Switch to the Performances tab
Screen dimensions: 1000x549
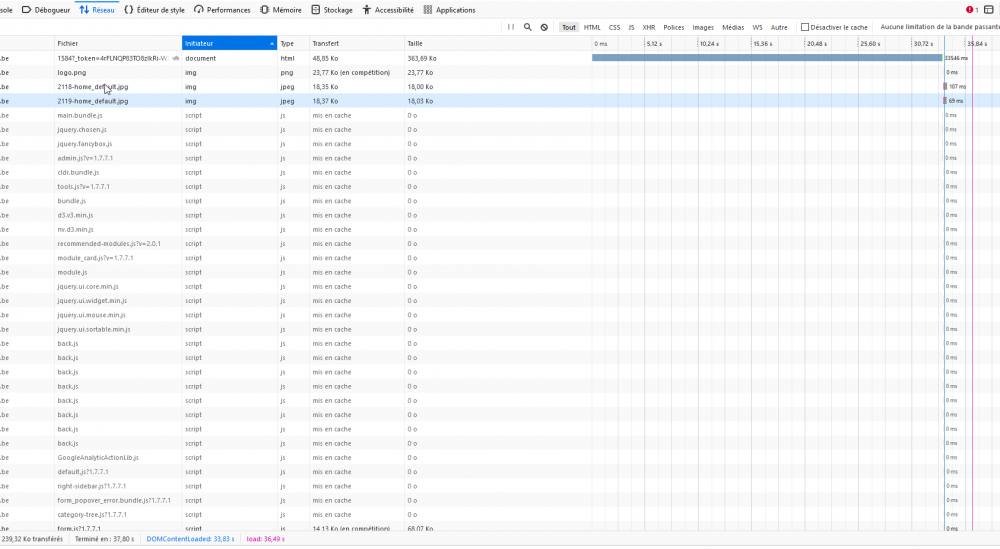[223, 10]
